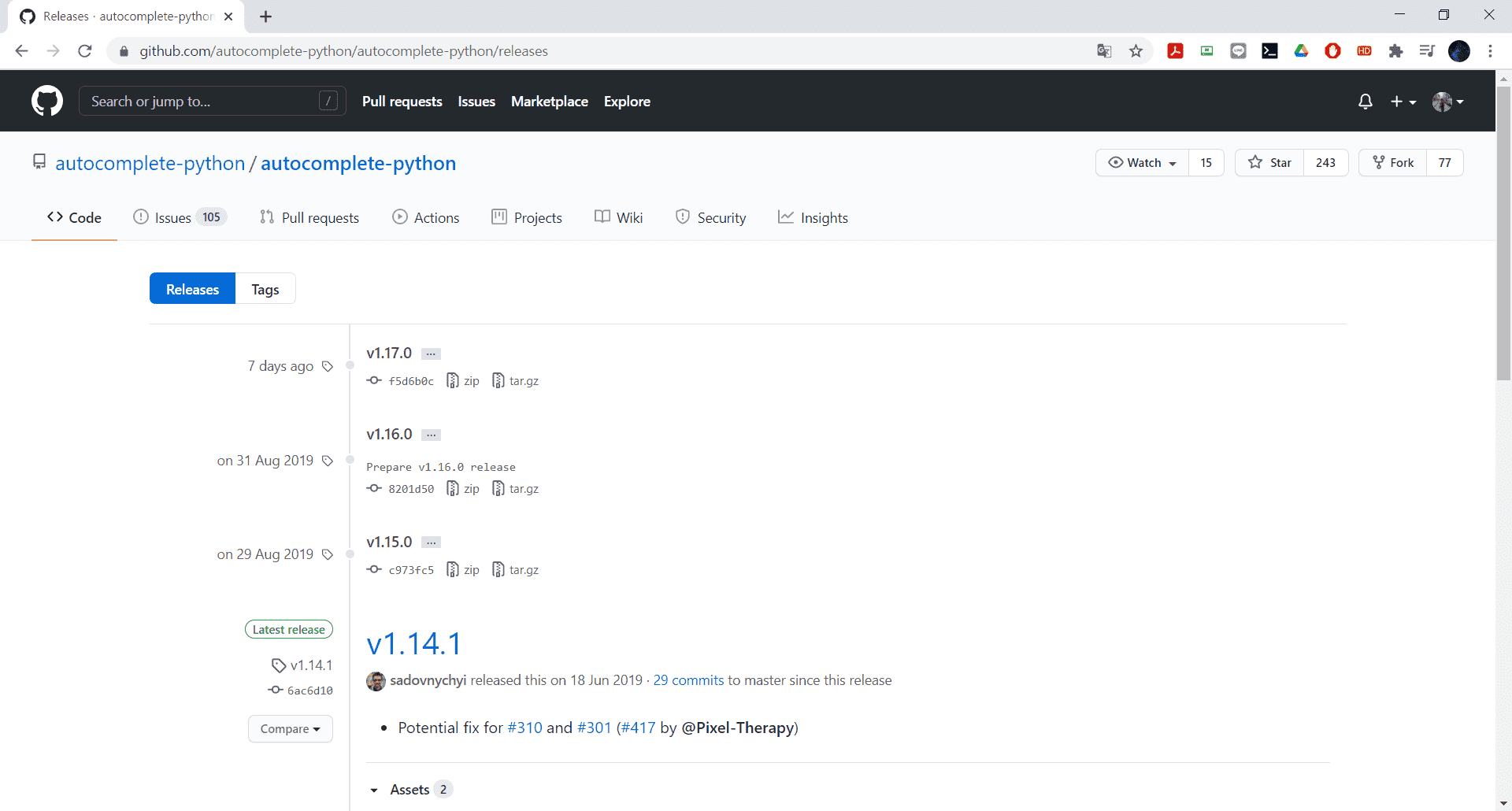Image resolution: width=1512 pixels, height=811 pixels.
Task: Open the Watch dropdown
Action: coord(1142,162)
